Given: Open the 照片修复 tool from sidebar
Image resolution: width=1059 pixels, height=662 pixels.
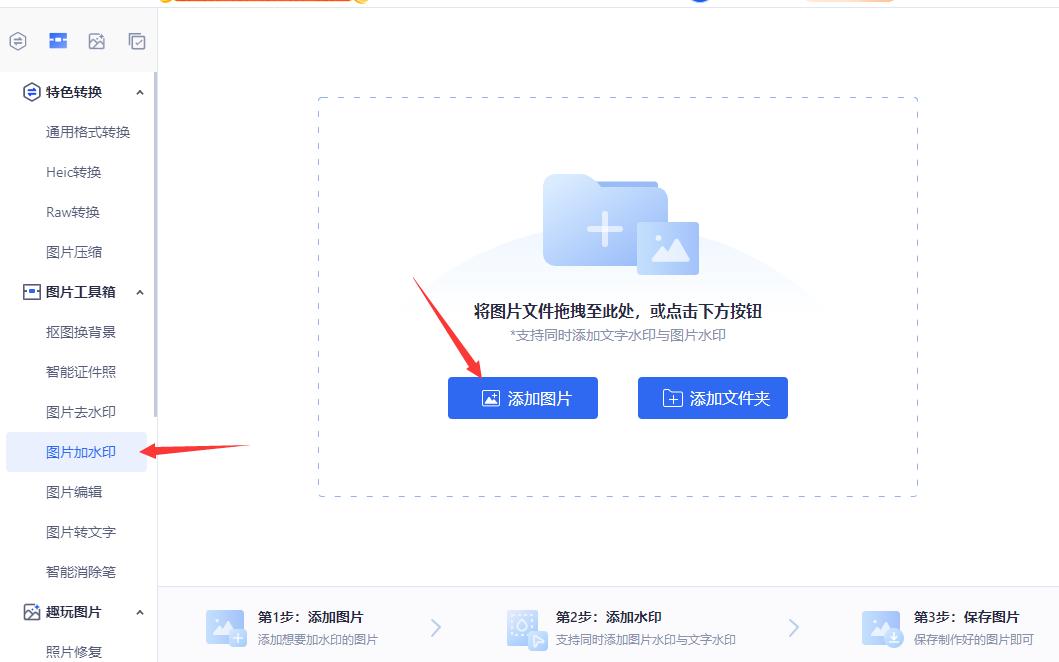Looking at the screenshot, I should point(74,651).
